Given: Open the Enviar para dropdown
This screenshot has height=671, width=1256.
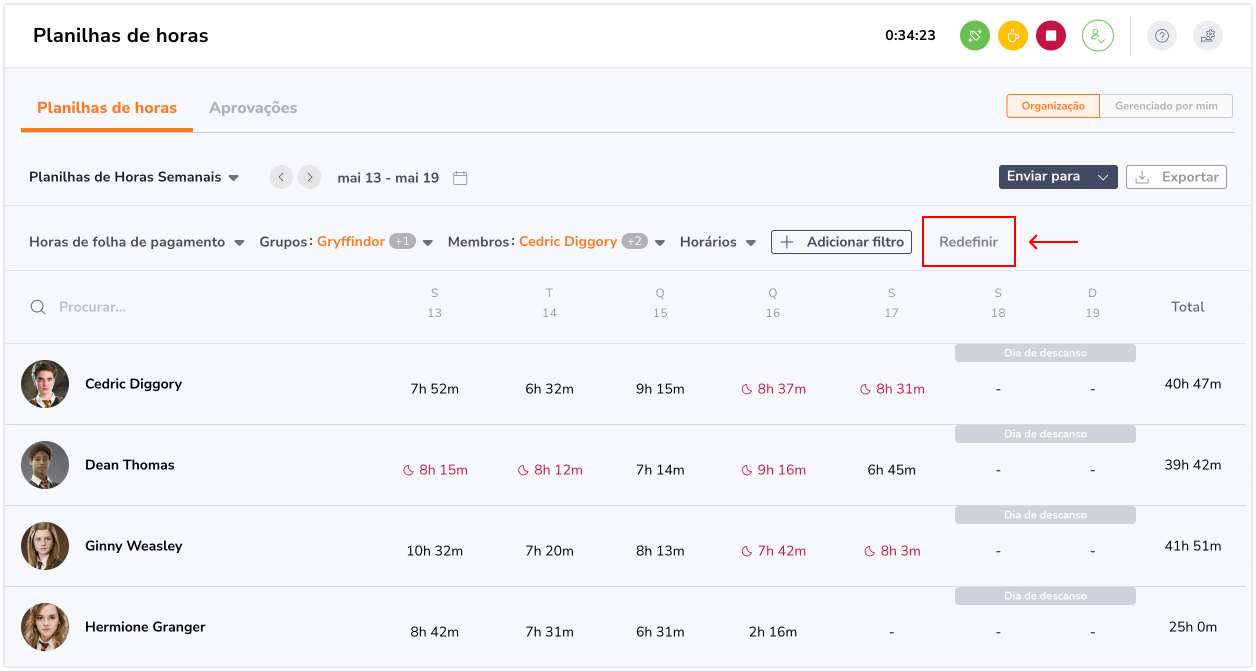Looking at the screenshot, I should 1057,177.
